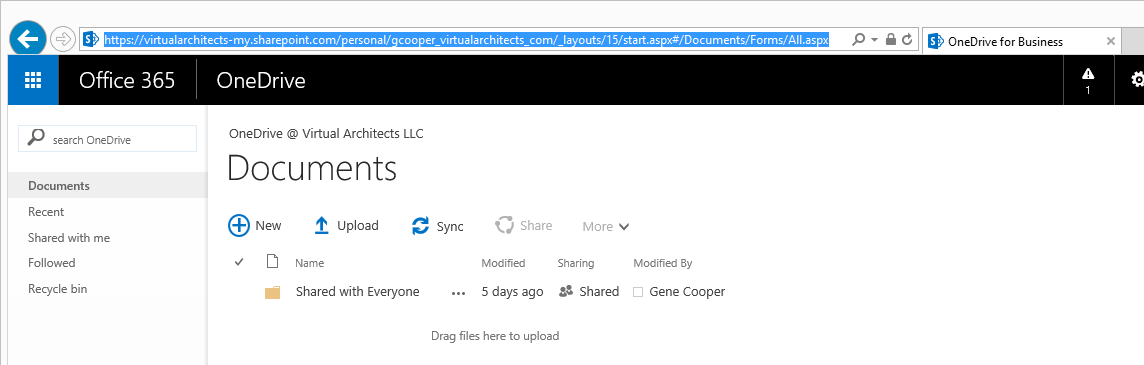Open Recent in the left navigation
1144x365 pixels.
[46, 212]
